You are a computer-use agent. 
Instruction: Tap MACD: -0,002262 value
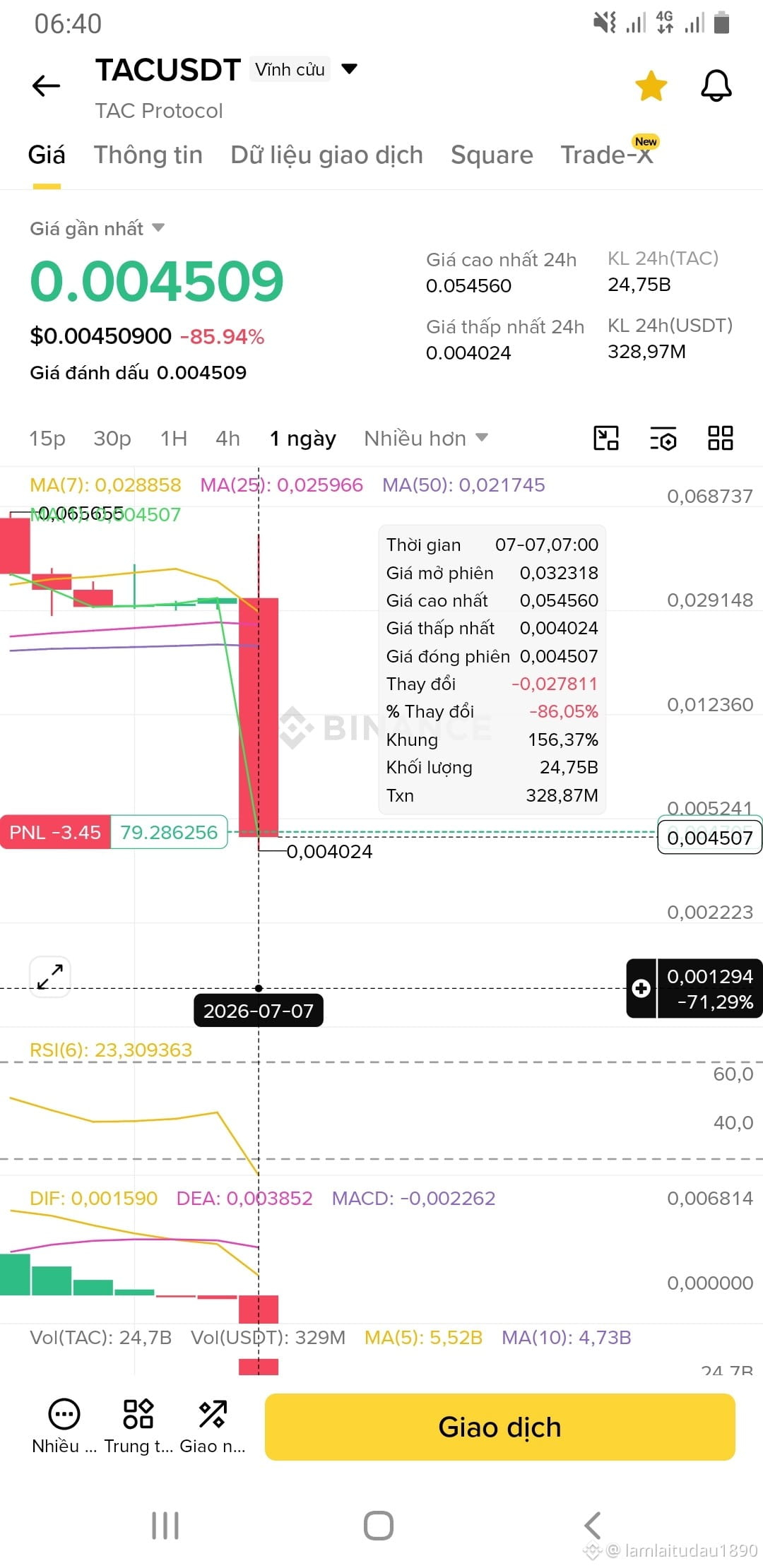(413, 1198)
